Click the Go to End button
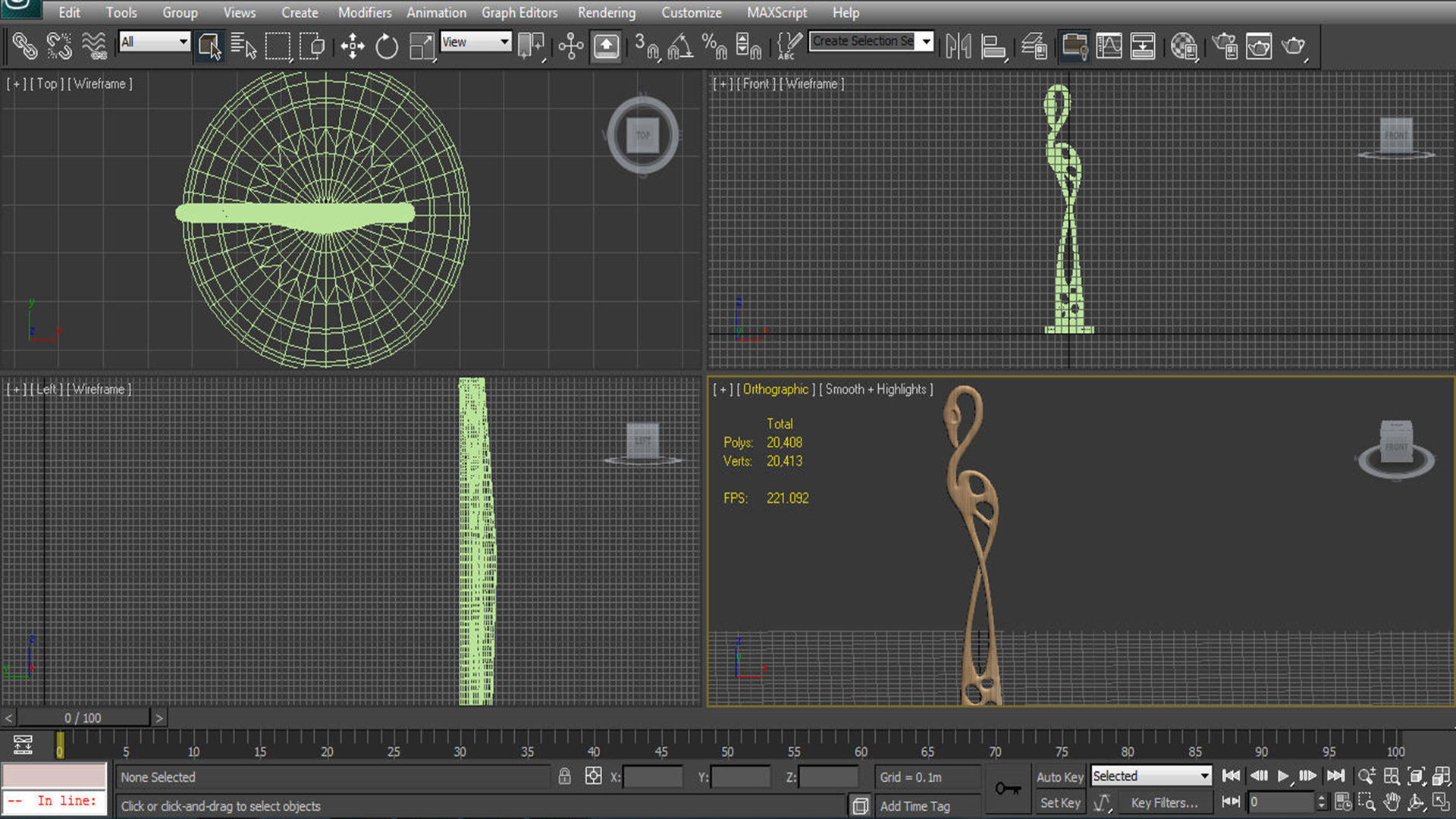Image resolution: width=1456 pixels, height=819 pixels. [x=1335, y=776]
